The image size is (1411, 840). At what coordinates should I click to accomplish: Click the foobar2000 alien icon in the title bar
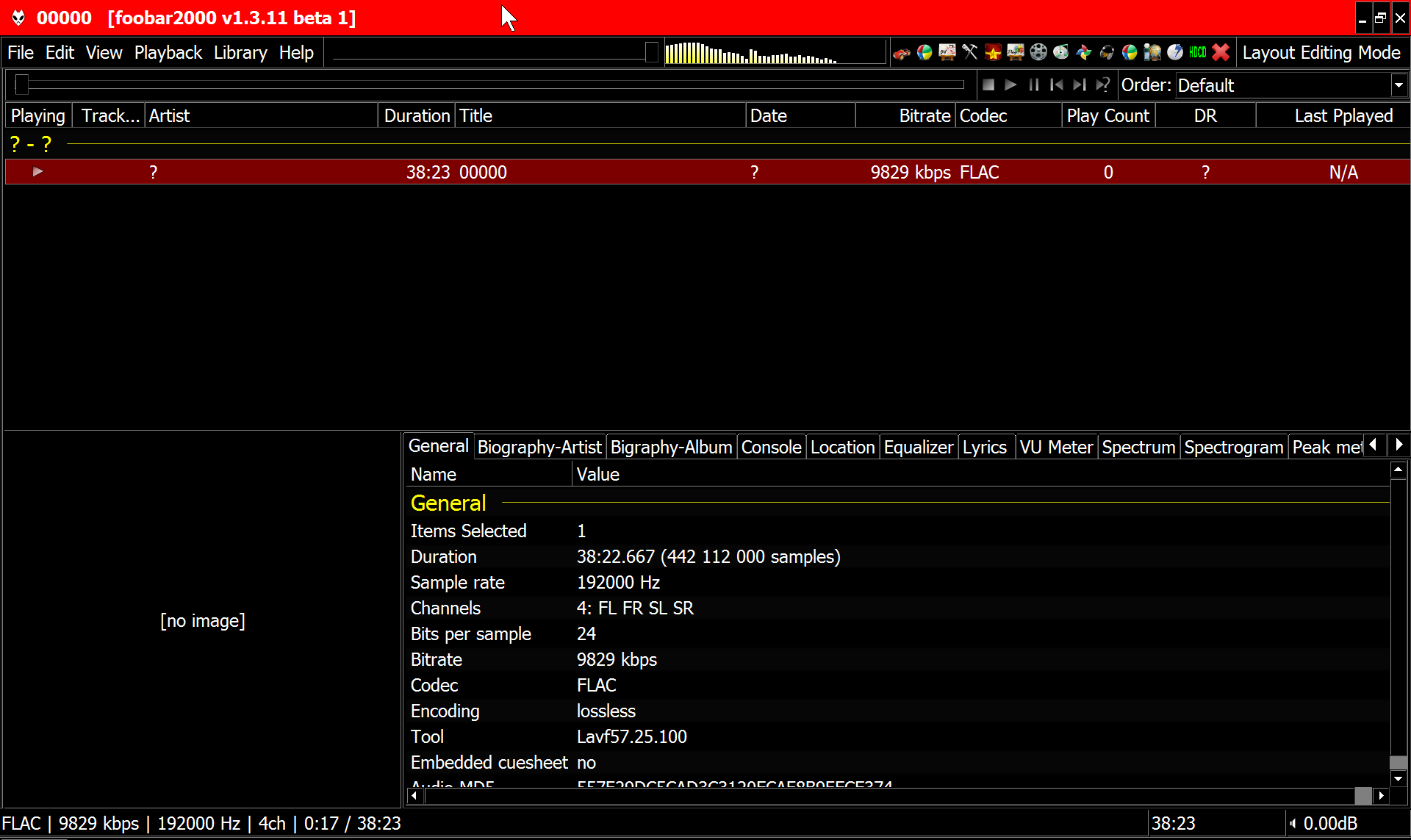coord(18,18)
